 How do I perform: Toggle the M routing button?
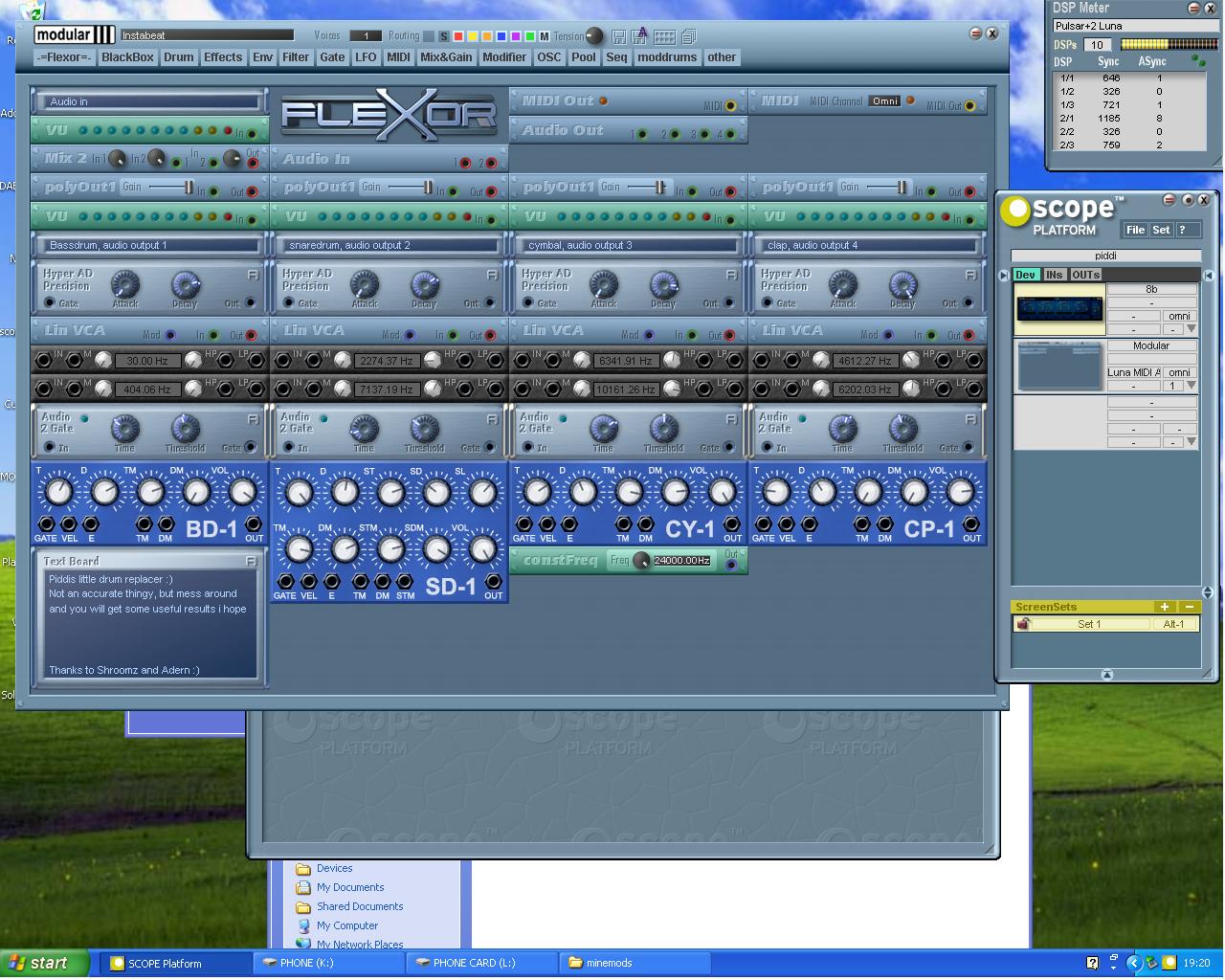point(544,36)
